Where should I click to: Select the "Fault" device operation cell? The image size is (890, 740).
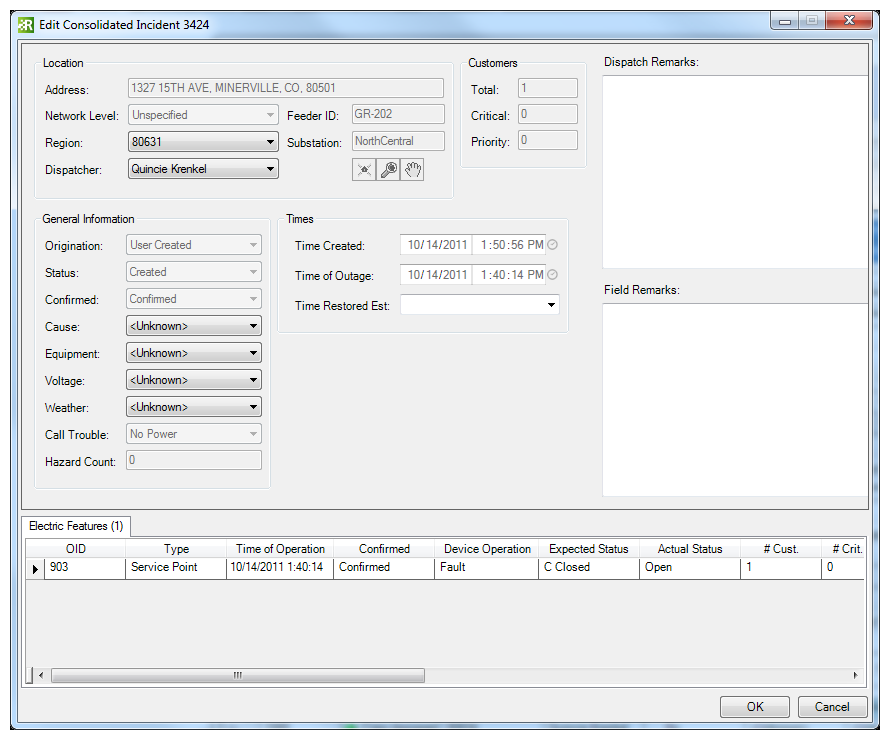coord(487,567)
